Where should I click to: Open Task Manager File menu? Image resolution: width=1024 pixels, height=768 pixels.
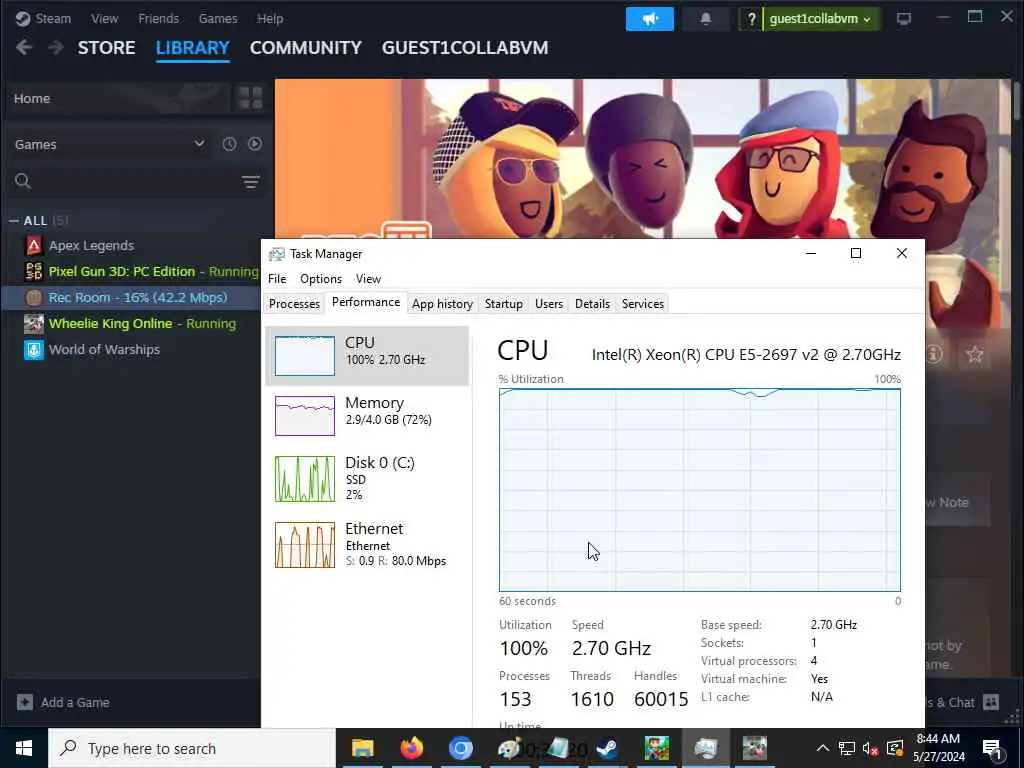(277, 279)
